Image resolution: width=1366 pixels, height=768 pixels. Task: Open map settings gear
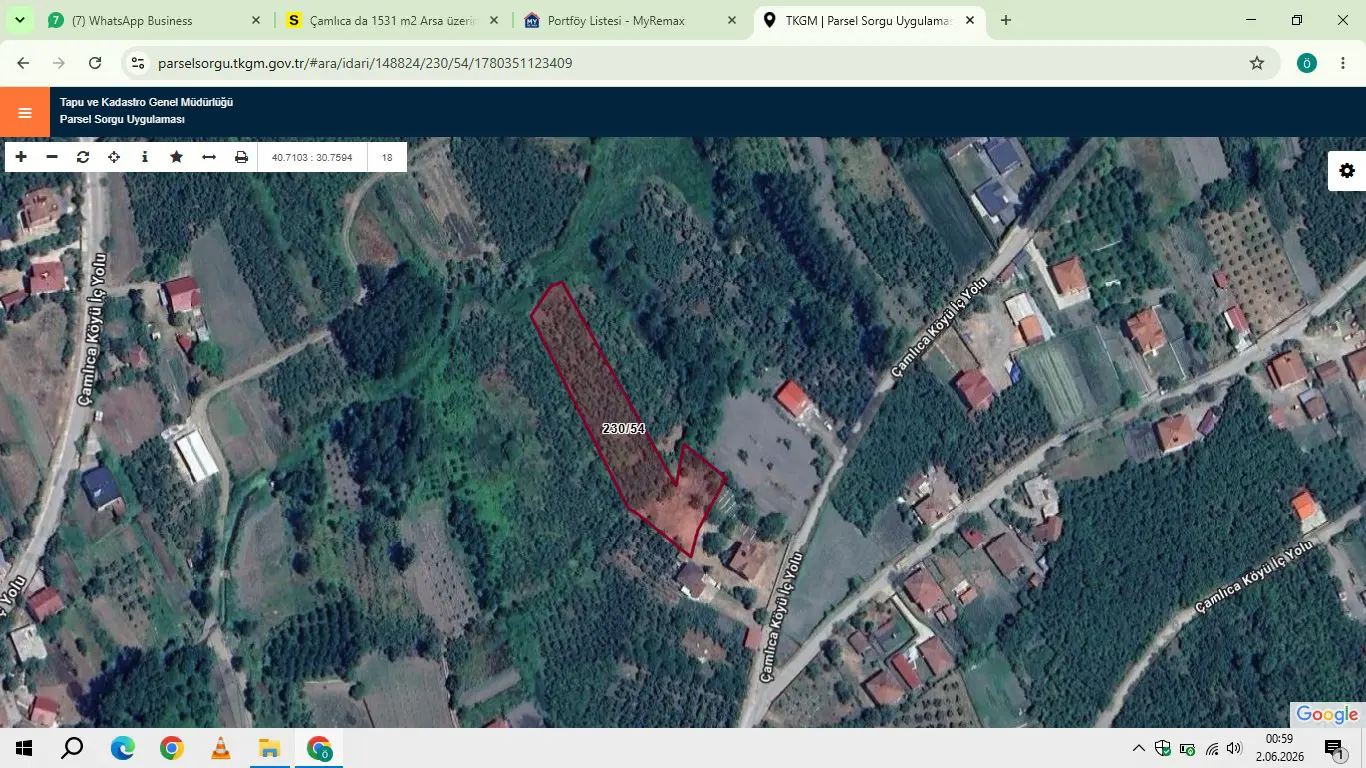pyautogui.click(x=1347, y=171)
